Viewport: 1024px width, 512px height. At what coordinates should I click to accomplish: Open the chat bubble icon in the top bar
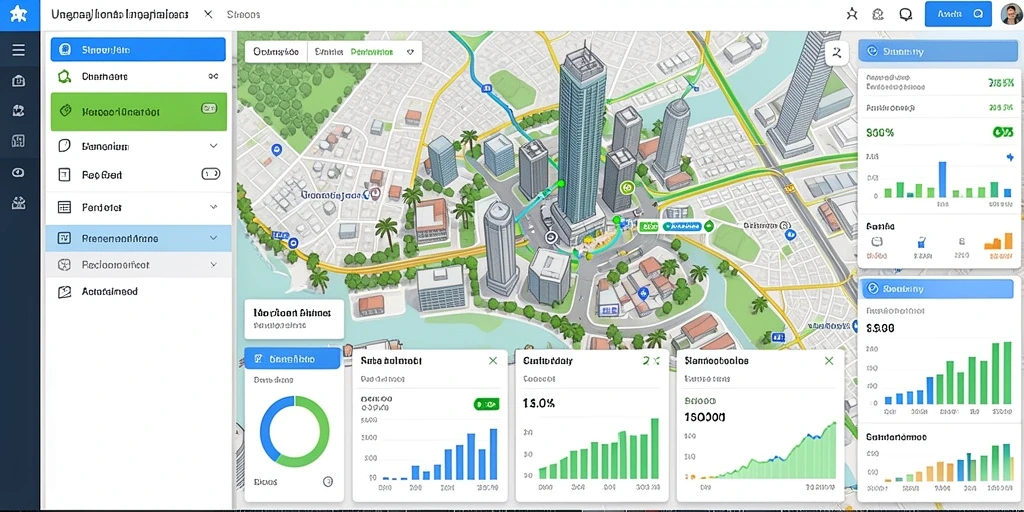906,14
